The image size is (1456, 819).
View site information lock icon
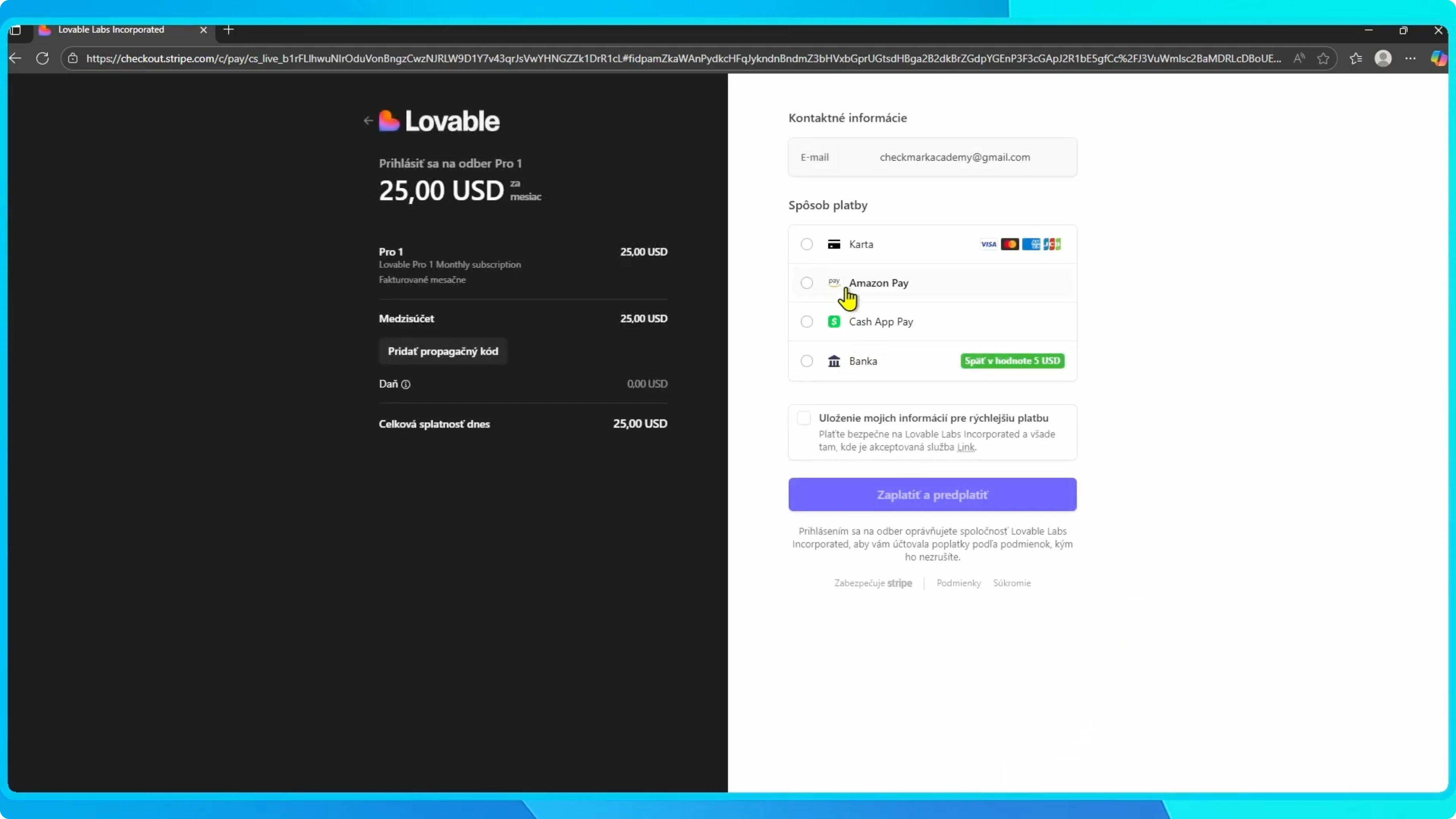coord(73,58)
